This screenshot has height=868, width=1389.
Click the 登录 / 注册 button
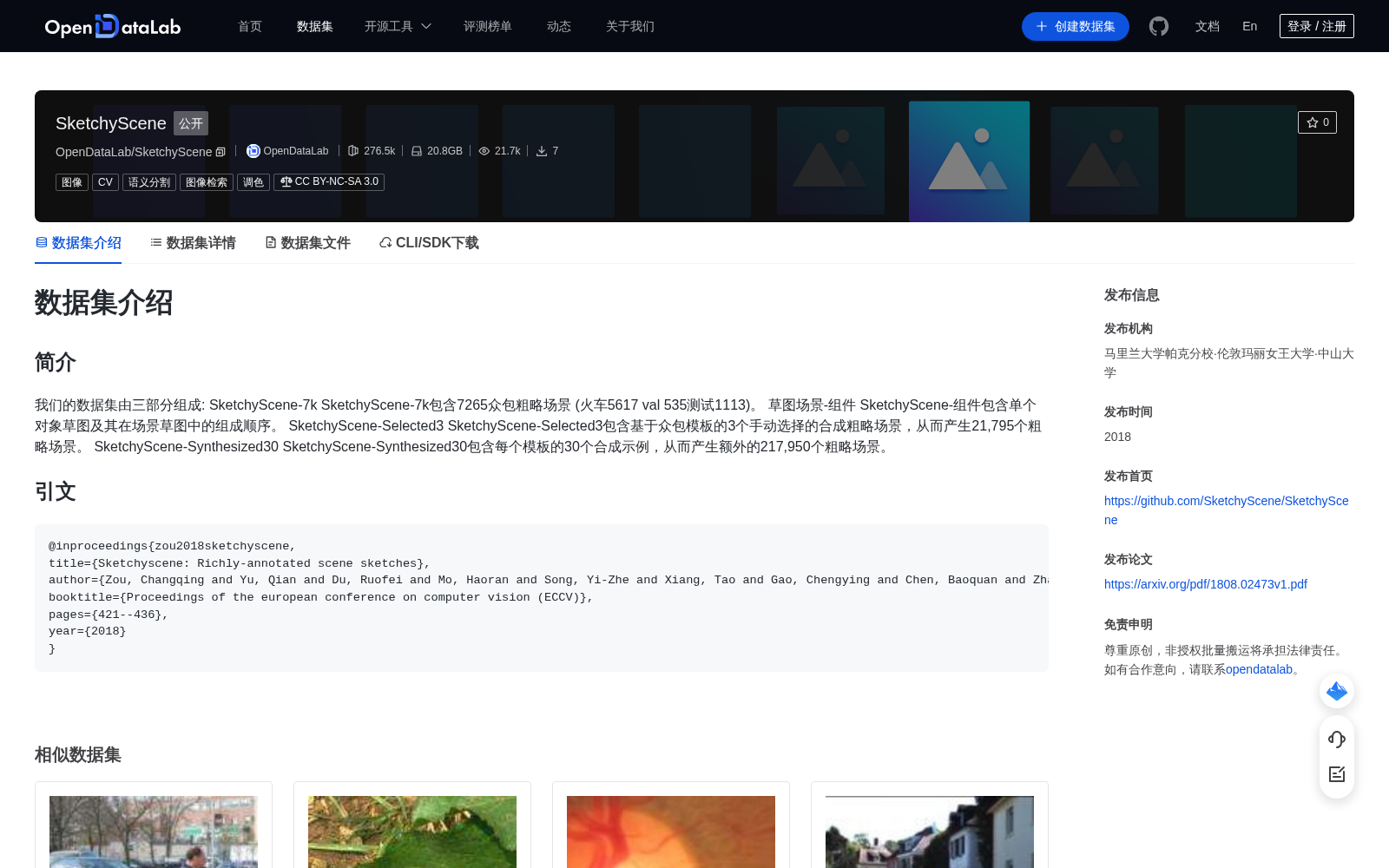pos(1317,26)
